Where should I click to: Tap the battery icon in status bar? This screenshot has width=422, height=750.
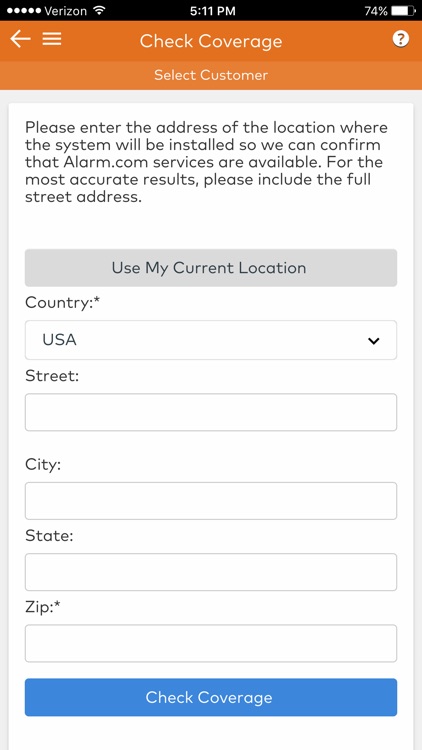(x=402, y=11)
